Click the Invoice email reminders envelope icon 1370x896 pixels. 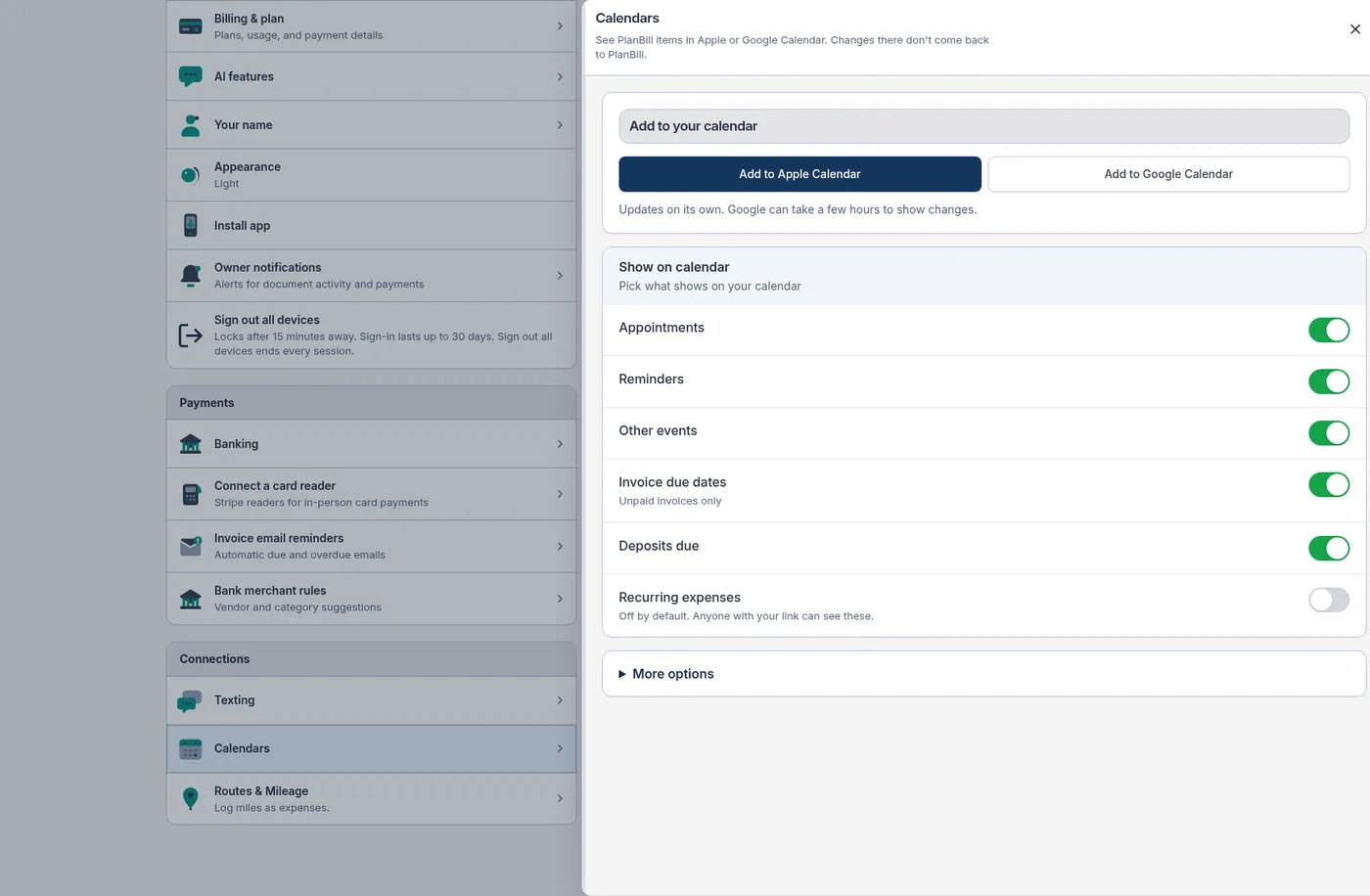coord(191,547)
